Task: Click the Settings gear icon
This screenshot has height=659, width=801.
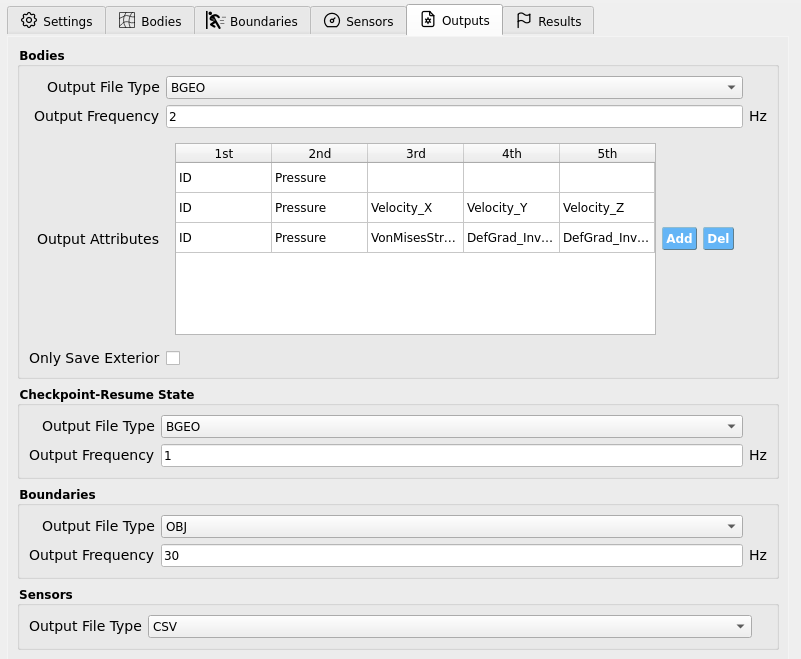Action: pos(29,20)
